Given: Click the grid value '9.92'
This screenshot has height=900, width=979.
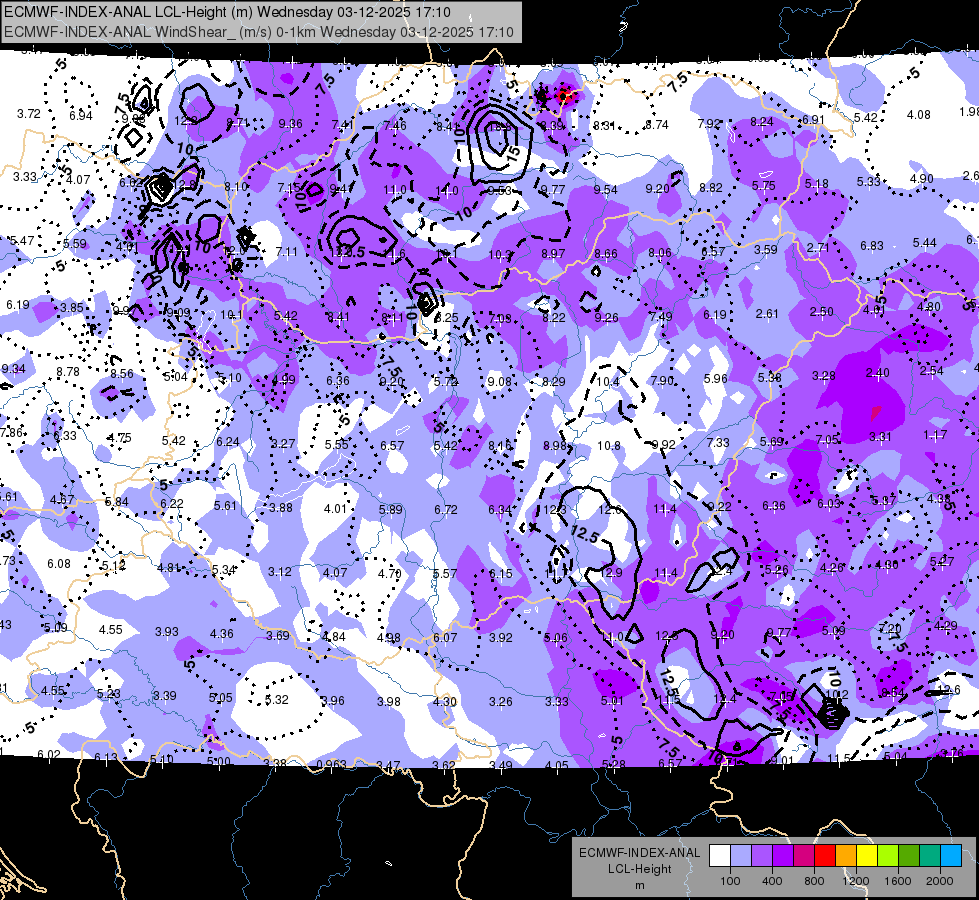Looking at the screenshot, I should click(663, 445).
